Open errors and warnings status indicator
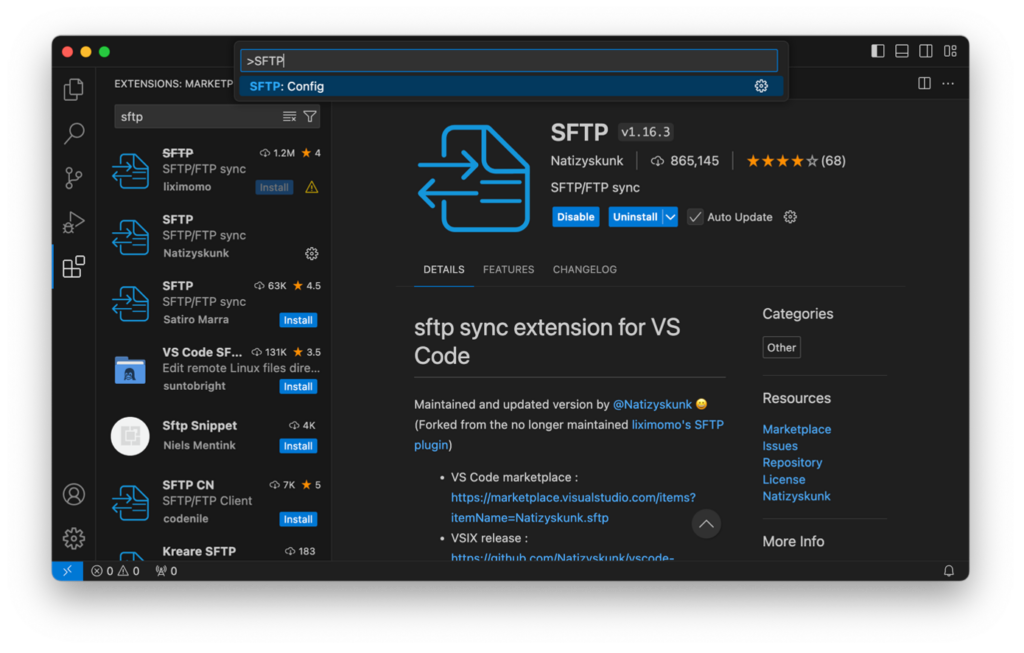The width and height of the screenshot is (1024, 653). point(116,571)
